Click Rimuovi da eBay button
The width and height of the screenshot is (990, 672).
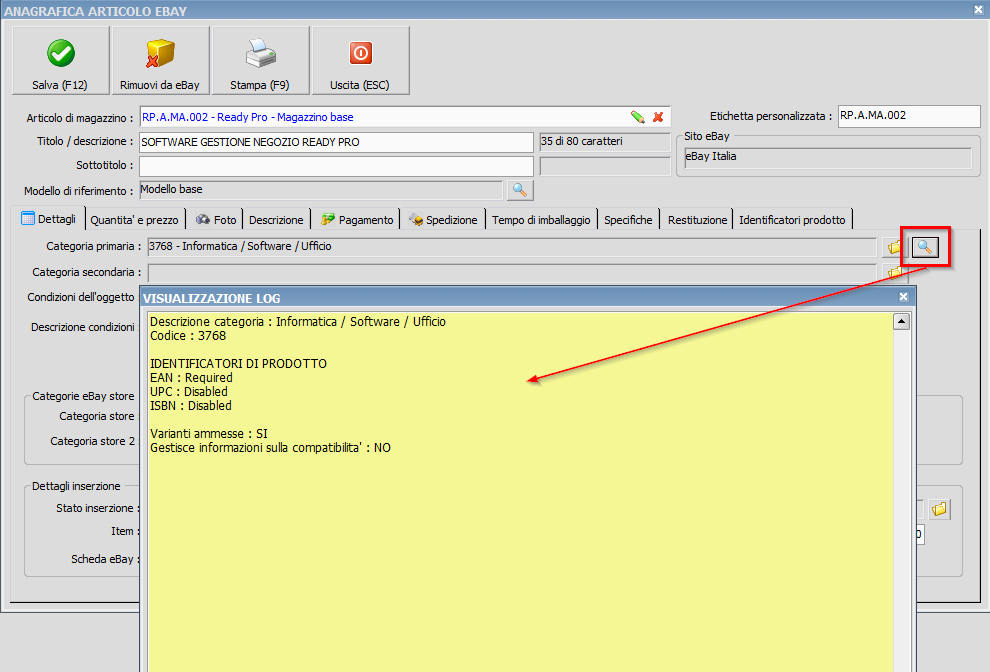pos(160,61)
